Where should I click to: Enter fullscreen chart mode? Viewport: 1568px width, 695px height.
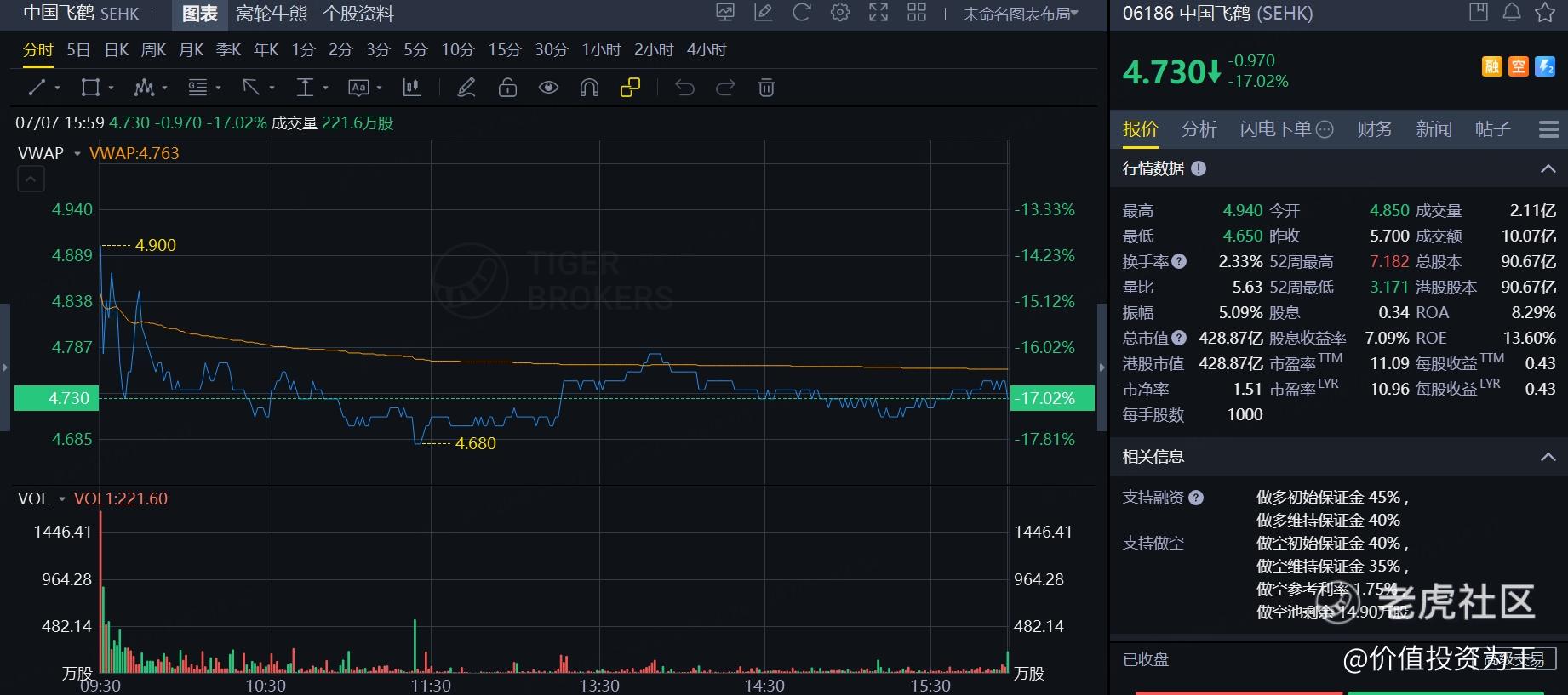point(878,13)
